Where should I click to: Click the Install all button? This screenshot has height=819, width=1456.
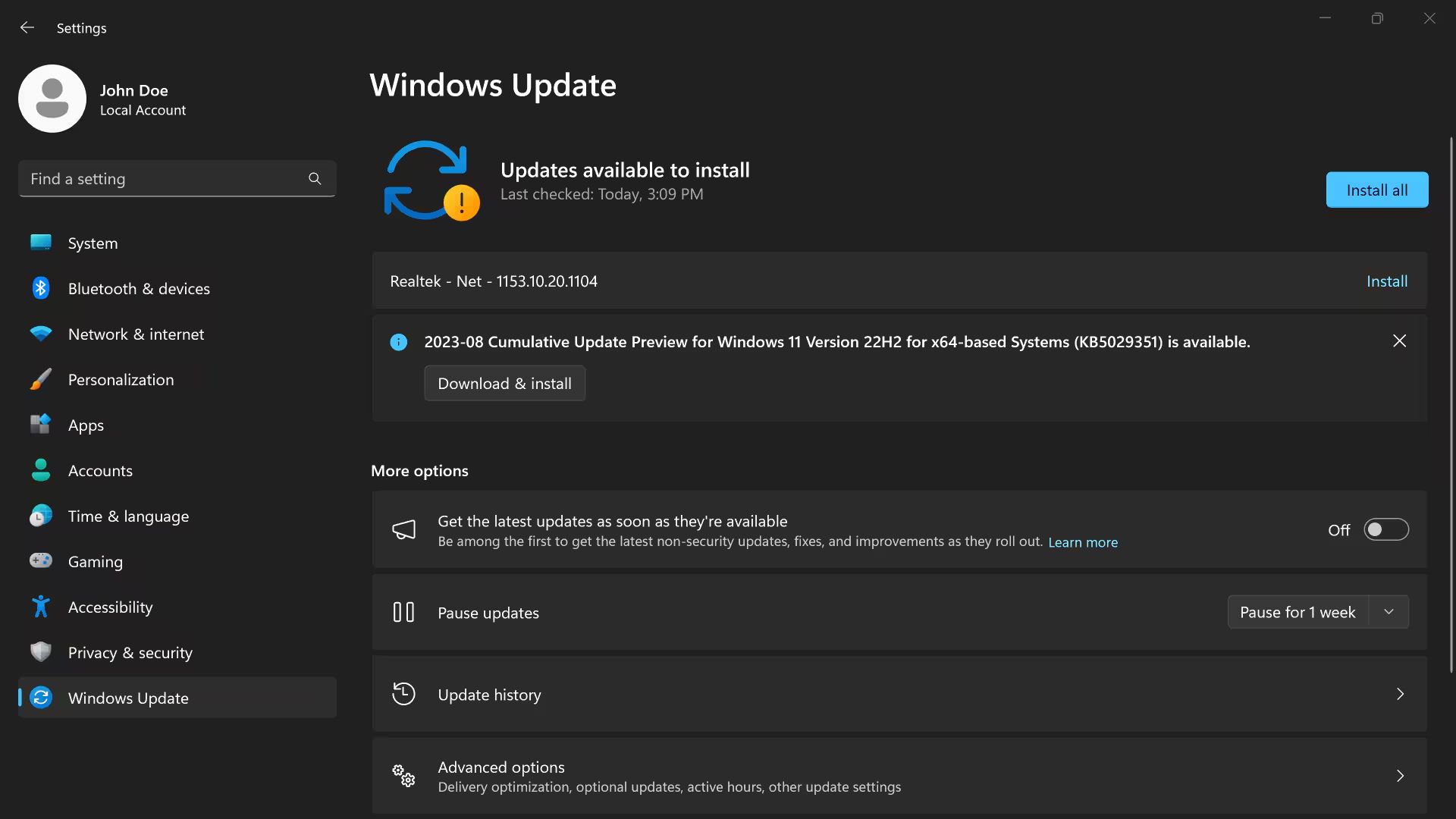click(x=1376, y=190)
